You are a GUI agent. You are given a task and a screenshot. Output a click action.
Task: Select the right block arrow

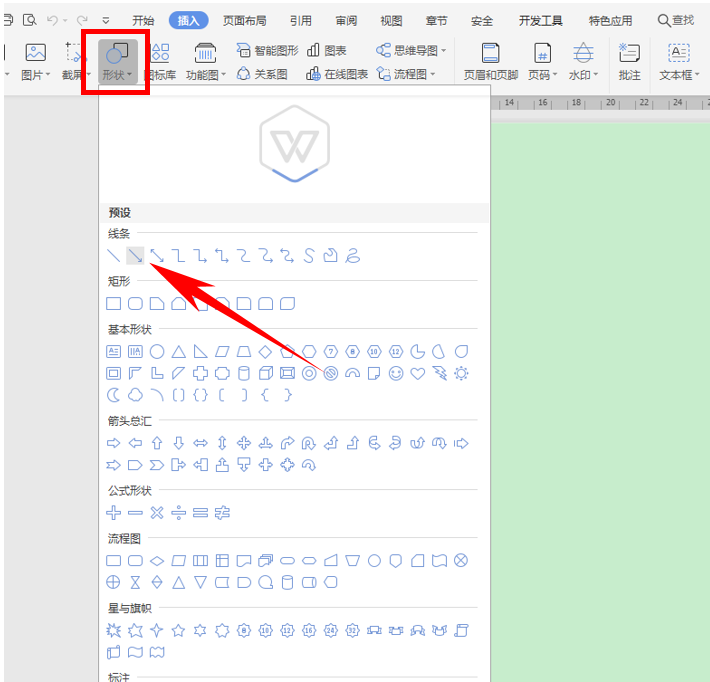click(113, 443)
